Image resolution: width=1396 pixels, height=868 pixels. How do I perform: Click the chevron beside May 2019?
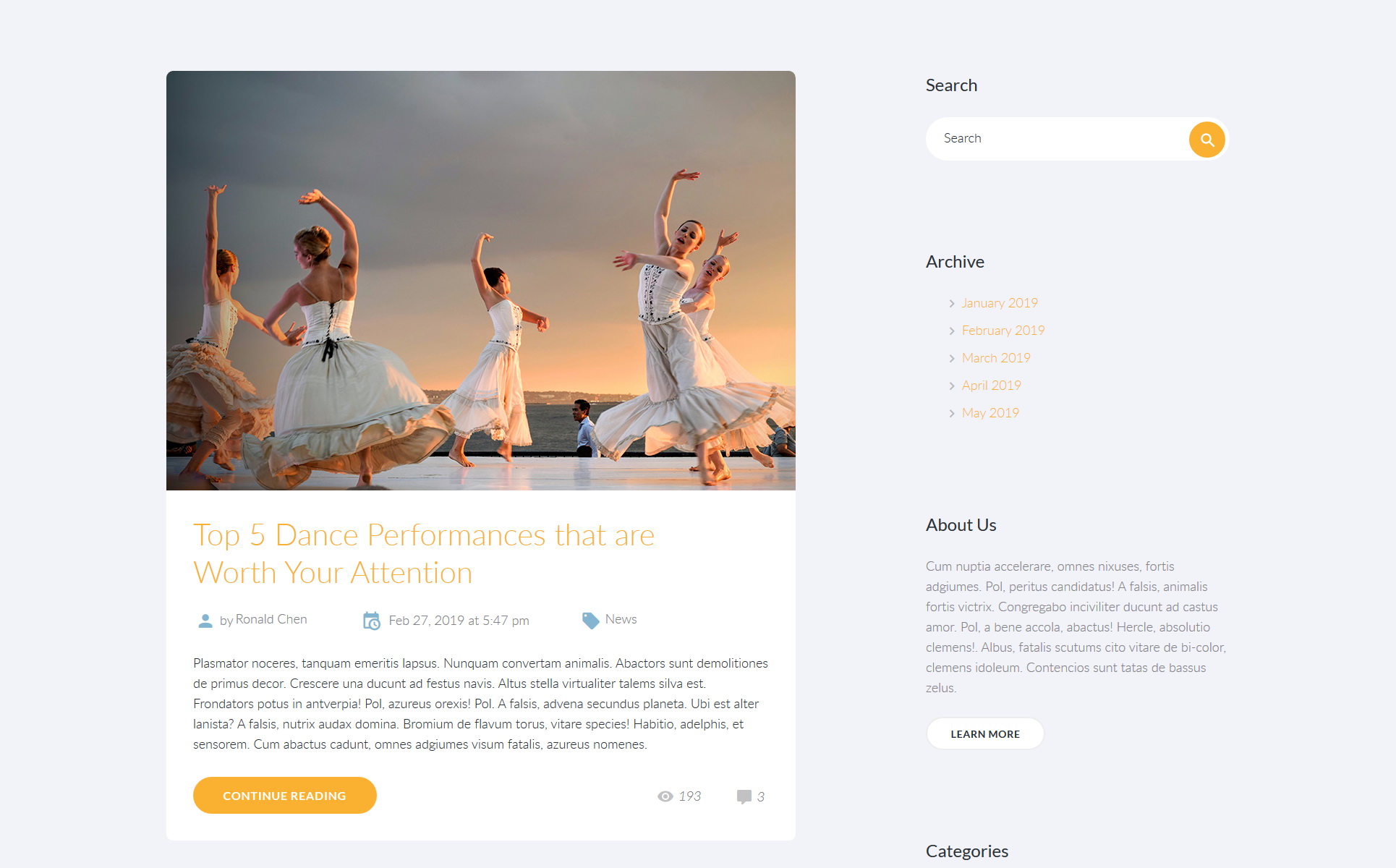(x=952, y=414)
